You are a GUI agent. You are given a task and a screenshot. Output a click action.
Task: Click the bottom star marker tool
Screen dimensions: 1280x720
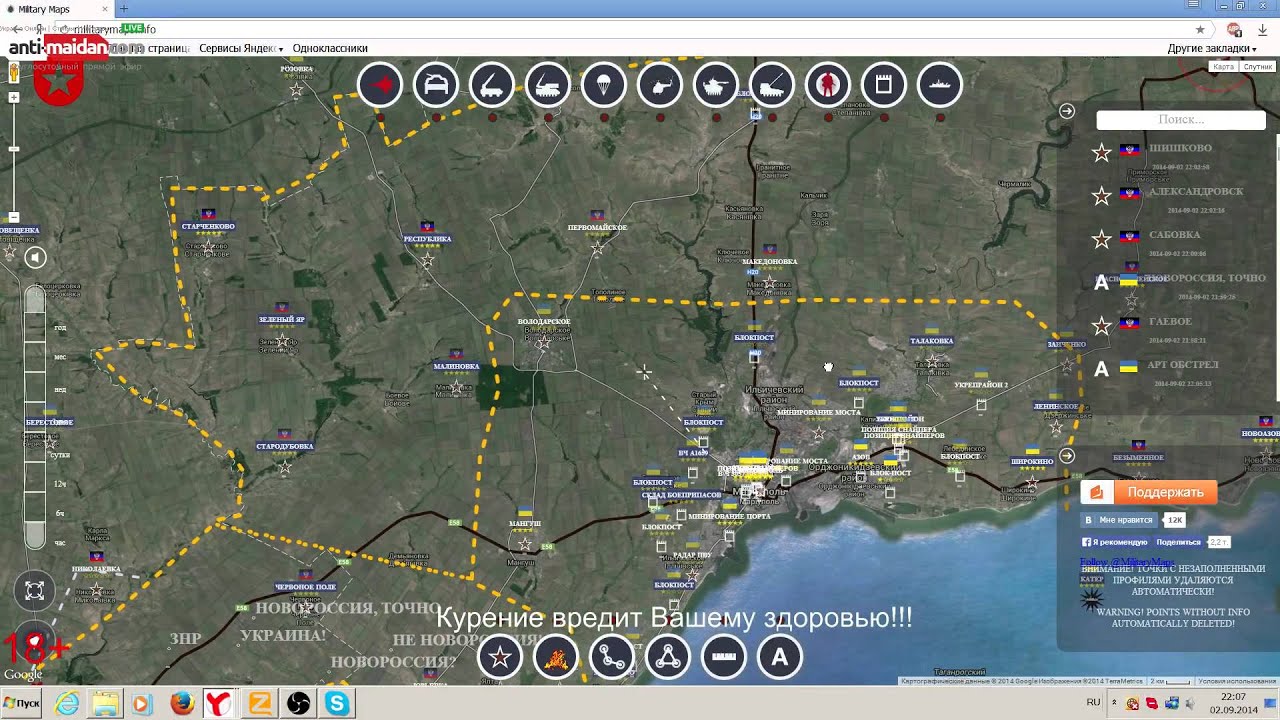click(x=500, y=657)
